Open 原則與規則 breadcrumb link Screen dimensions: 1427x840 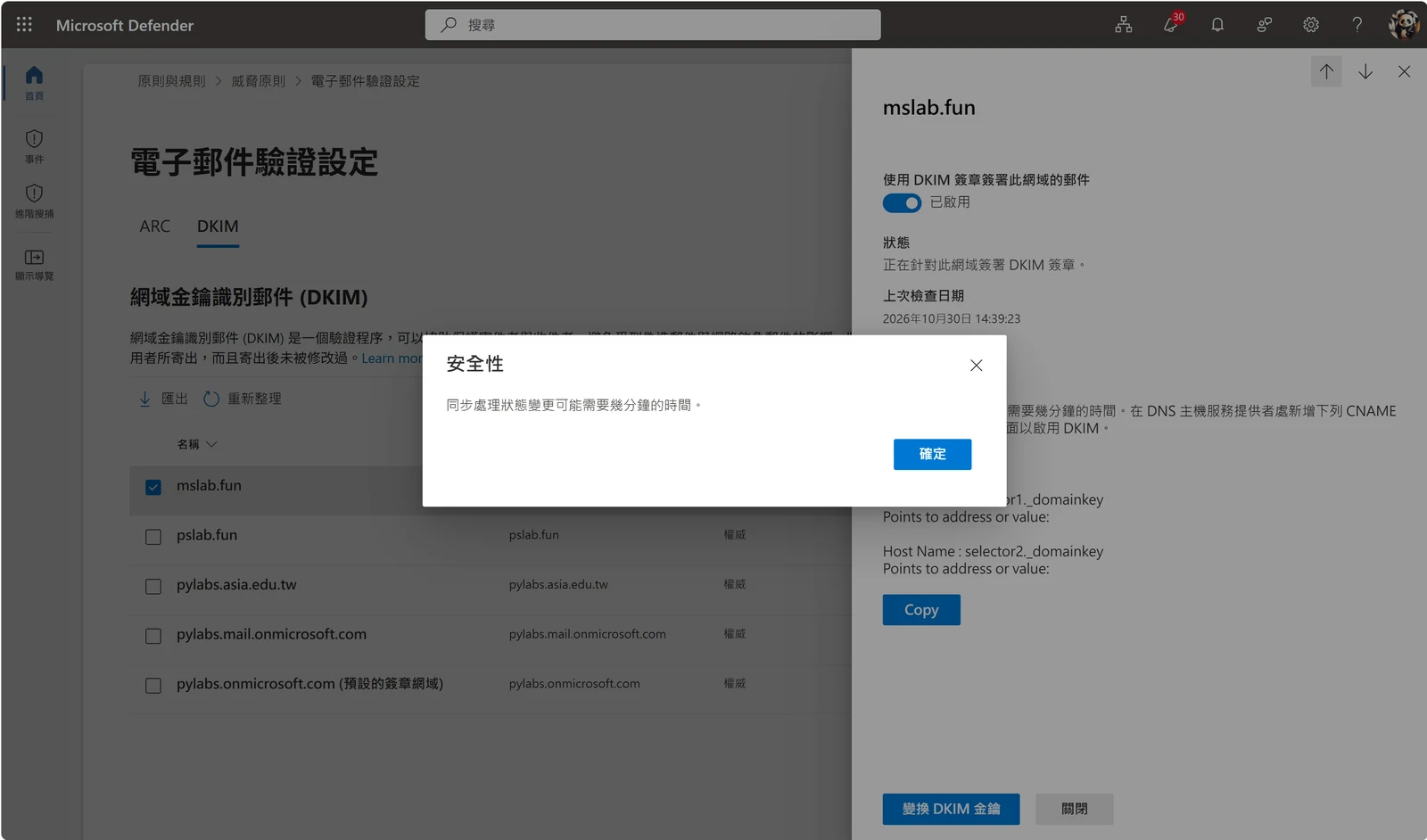click(171, 81)
